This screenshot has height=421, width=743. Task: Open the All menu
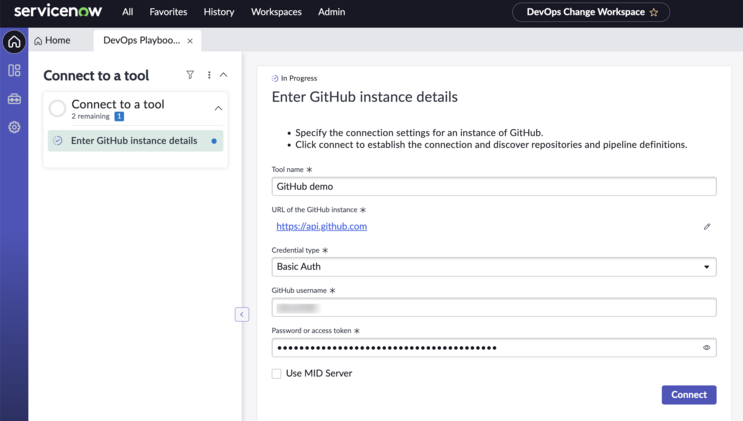coord(127,12)
